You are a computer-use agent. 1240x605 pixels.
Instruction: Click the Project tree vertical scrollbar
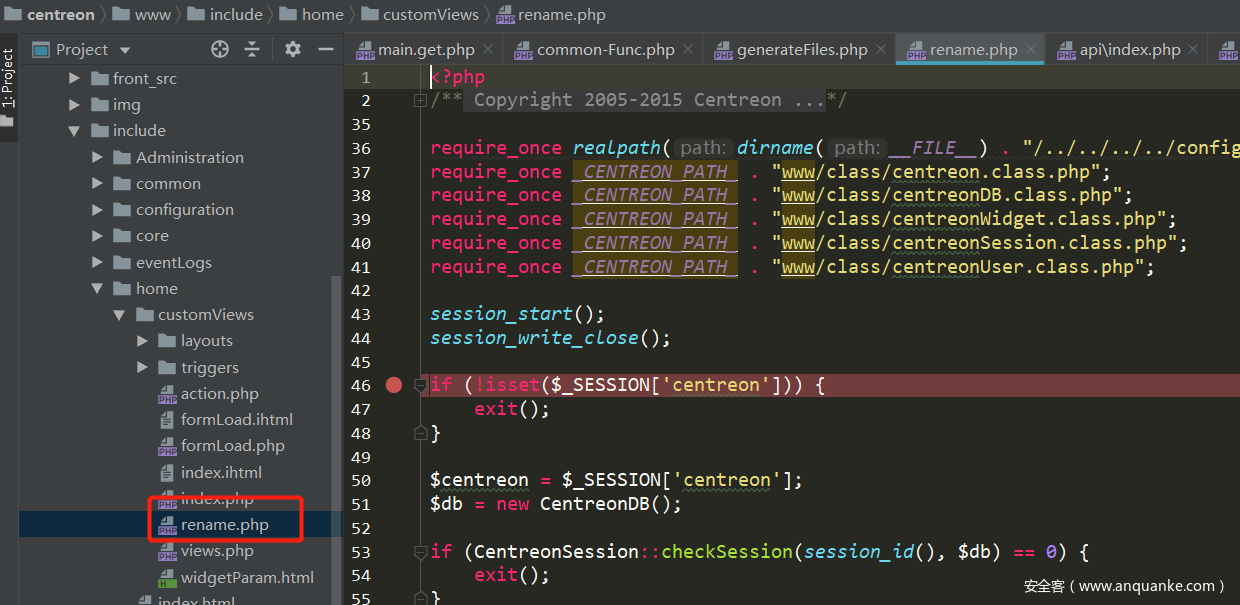pos(336,400)
